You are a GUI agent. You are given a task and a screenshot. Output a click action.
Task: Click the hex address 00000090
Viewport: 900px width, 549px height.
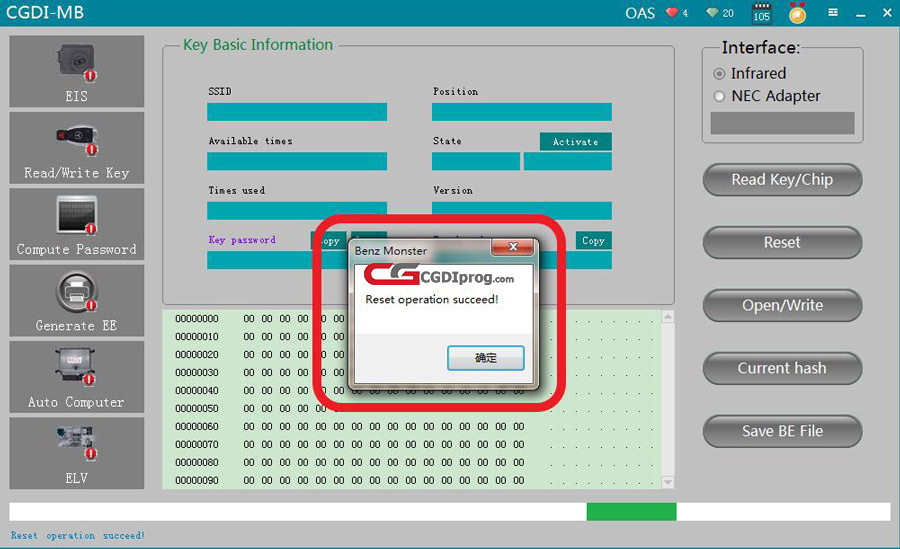[197, 481]
